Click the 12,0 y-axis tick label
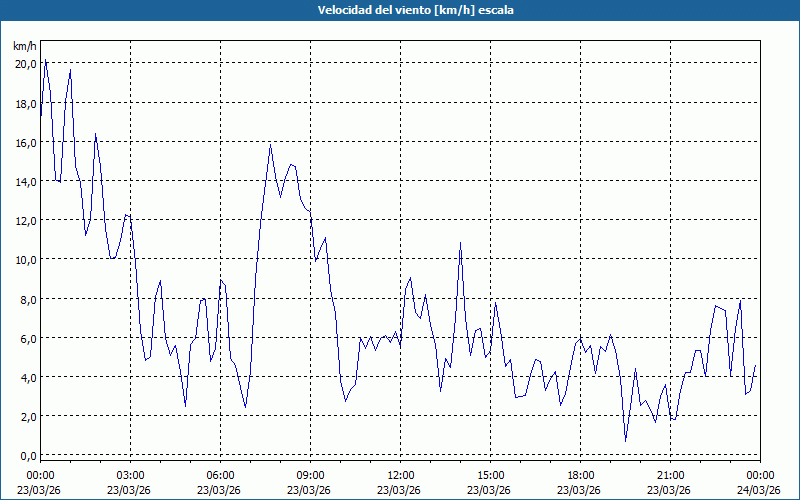Viewport: 800px width, 500px height. pos(24,220)
